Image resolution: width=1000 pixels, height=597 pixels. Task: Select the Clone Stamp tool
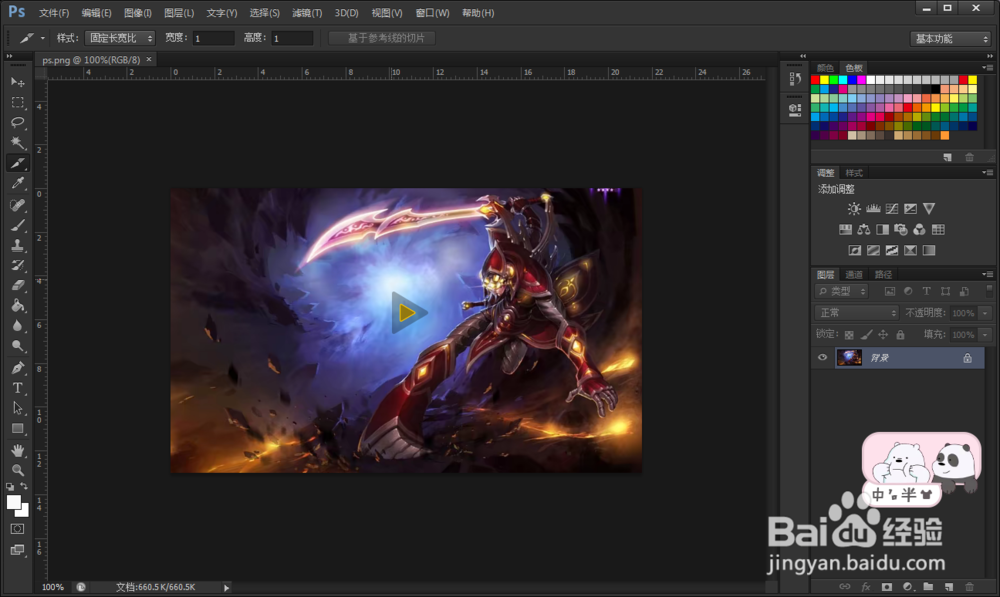pyautogui.click(x=17, y=245)
